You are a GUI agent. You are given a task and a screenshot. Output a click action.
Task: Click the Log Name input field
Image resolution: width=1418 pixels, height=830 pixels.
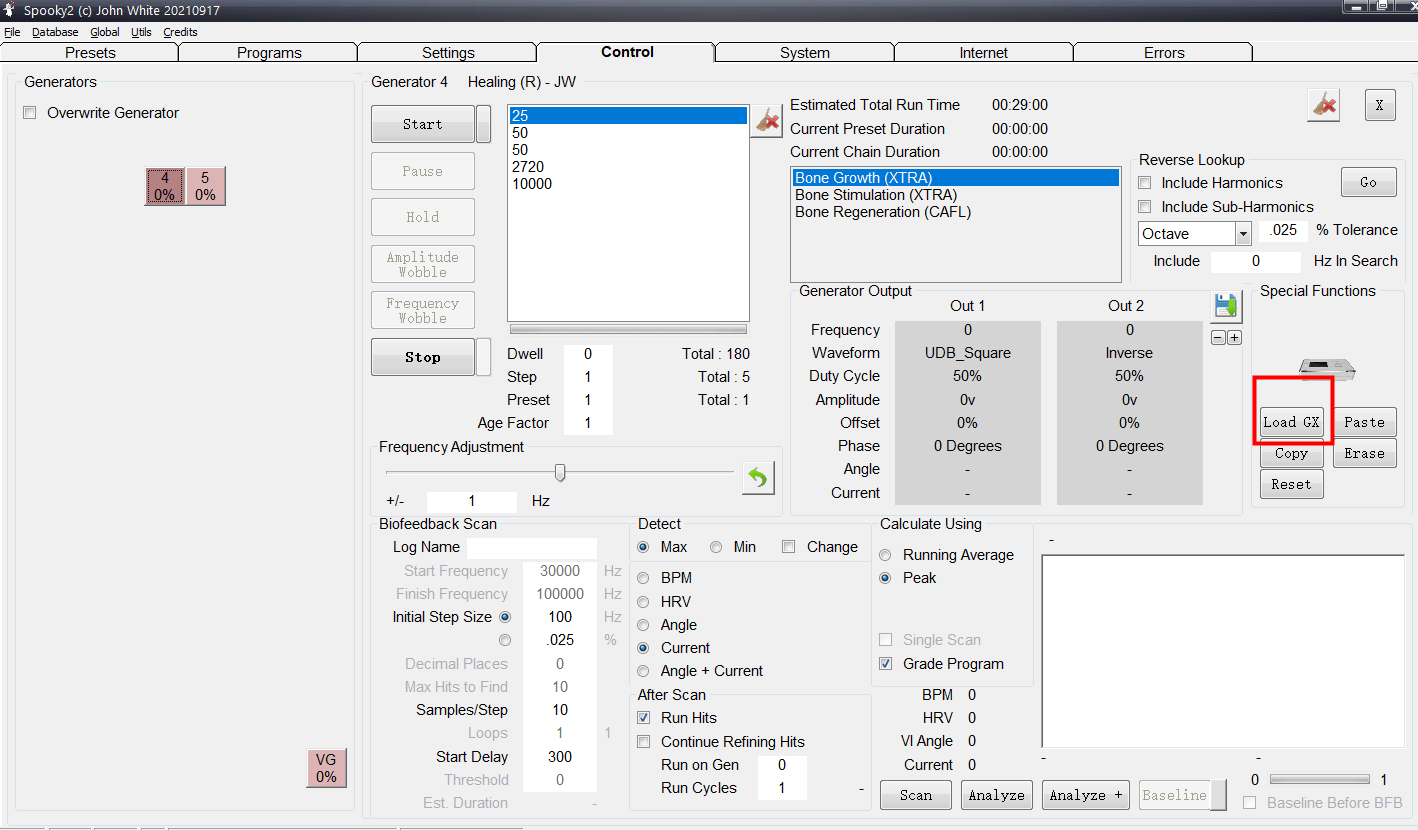pyautogui.click(x=531, y=547)
